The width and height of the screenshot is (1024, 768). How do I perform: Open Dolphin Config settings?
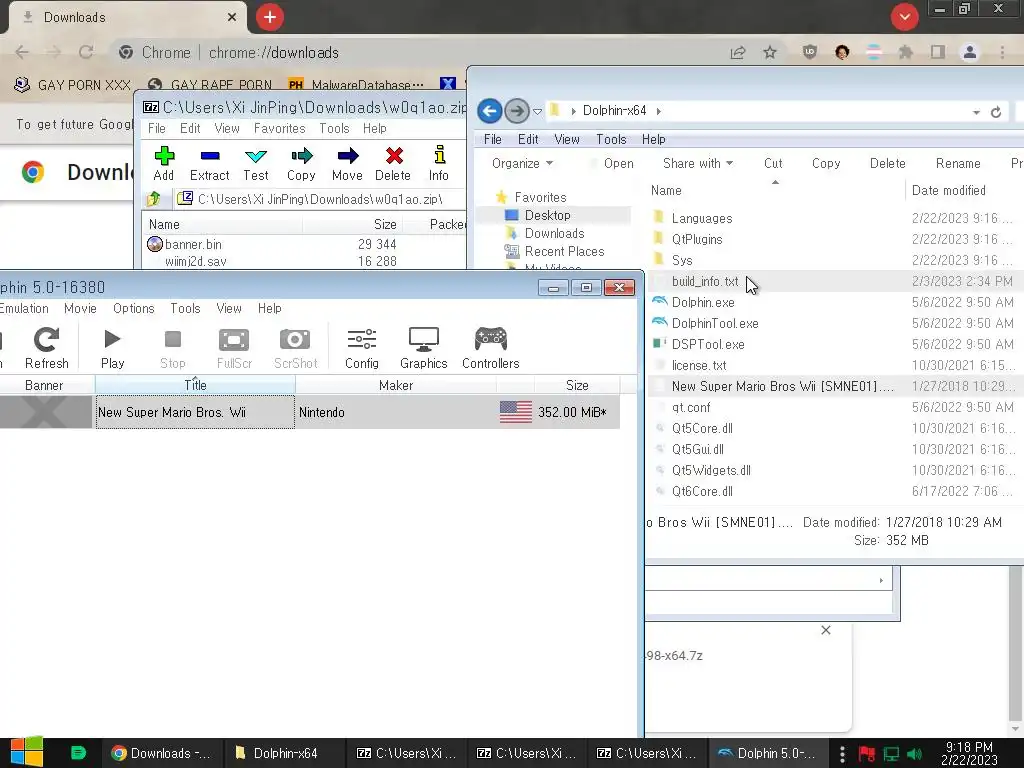(x=362, y=348)
